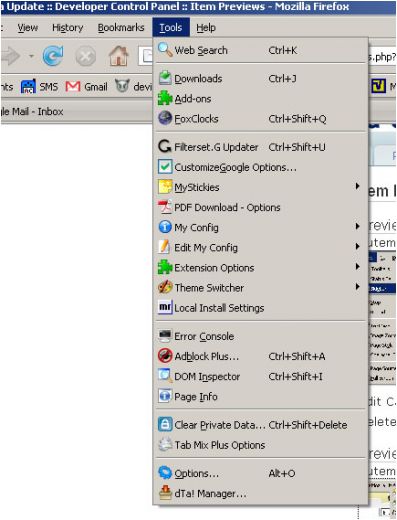The height and width of the screenshot is (520, 397).
Task: Click the MyStickies yellow note icon
Action: (x=165, y=187)
